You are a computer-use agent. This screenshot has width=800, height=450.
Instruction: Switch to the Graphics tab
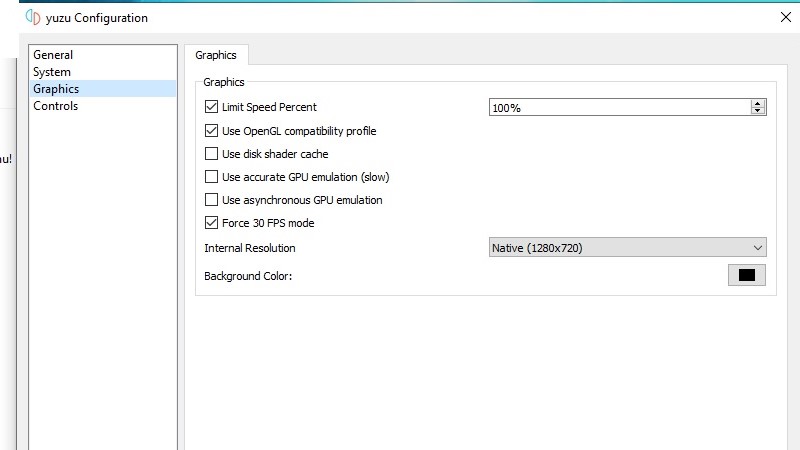(216, 55)
